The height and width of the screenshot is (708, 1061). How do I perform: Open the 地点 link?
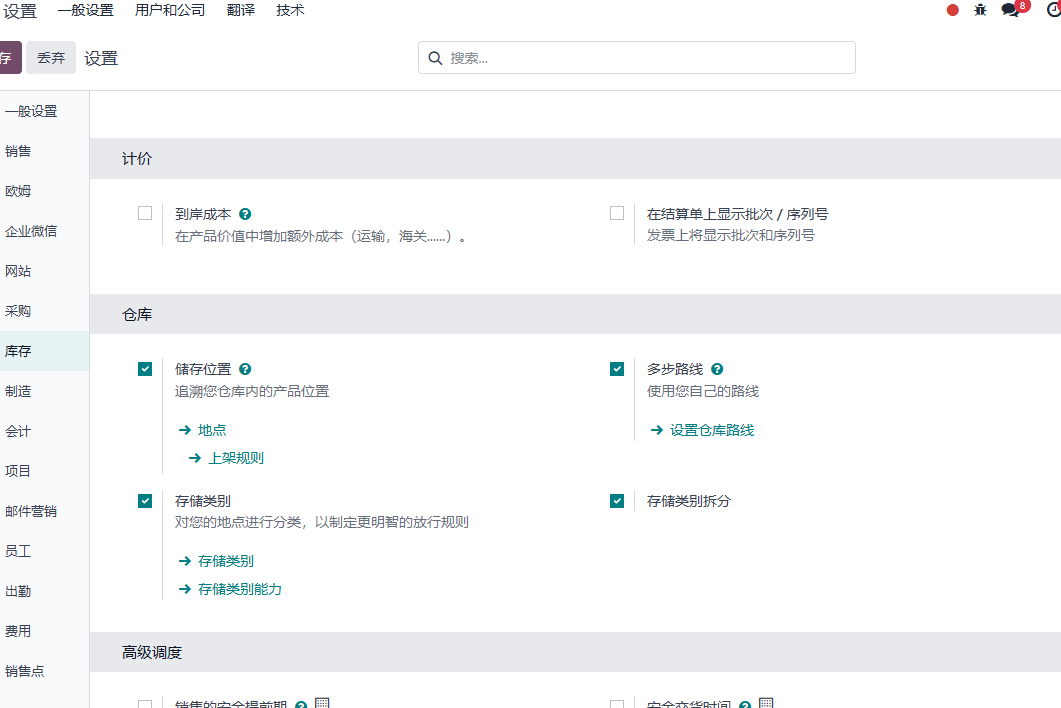click(x=212, y=430)
